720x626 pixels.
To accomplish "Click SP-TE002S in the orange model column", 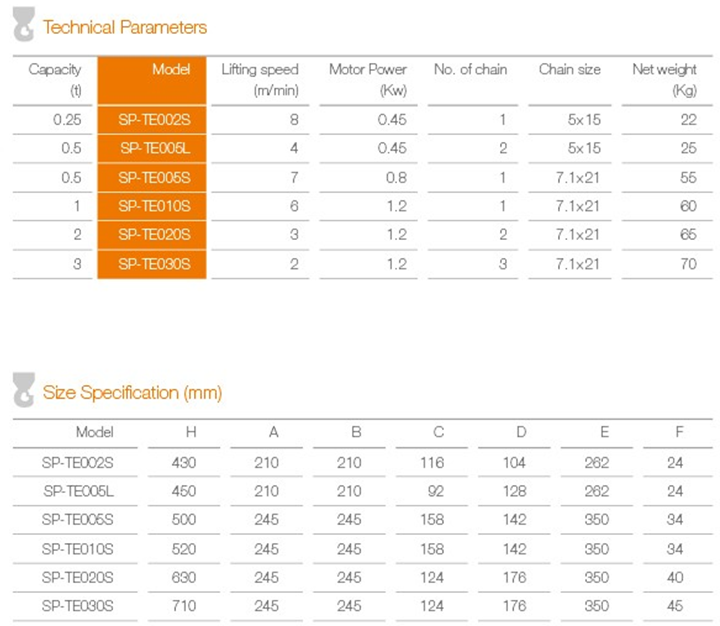I will tap(153, 121).
